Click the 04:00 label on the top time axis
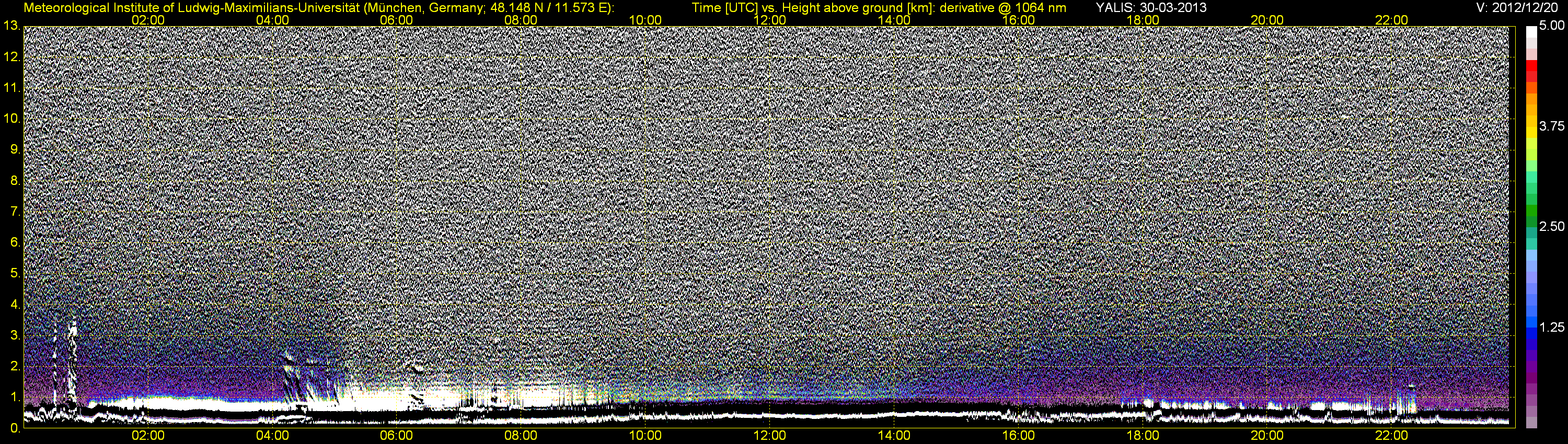Image resolution: width=1568 pixels, height=444 pixels. click(x=272, y=20)
